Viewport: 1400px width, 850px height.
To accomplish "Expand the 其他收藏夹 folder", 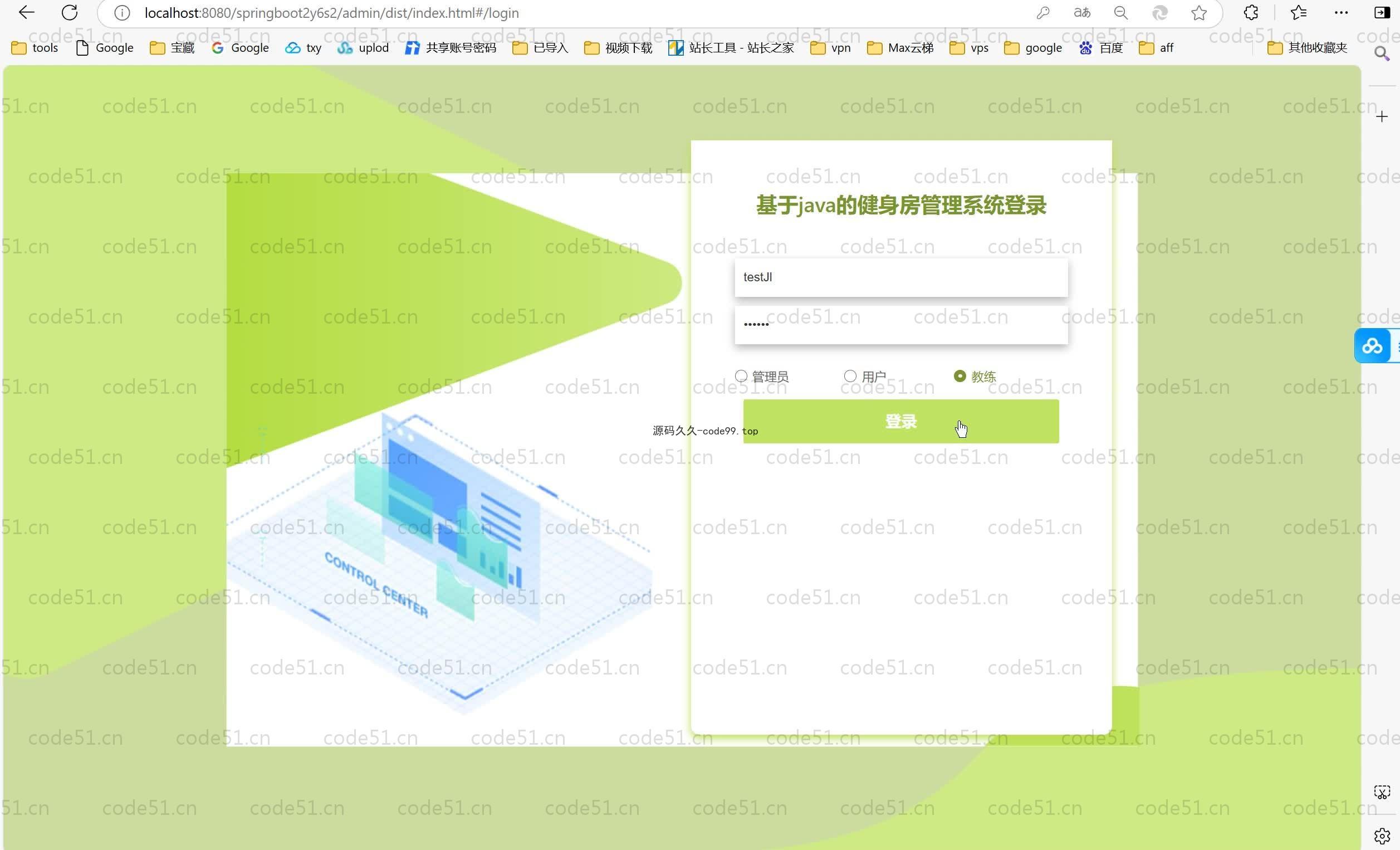I will click(1307, 48).
